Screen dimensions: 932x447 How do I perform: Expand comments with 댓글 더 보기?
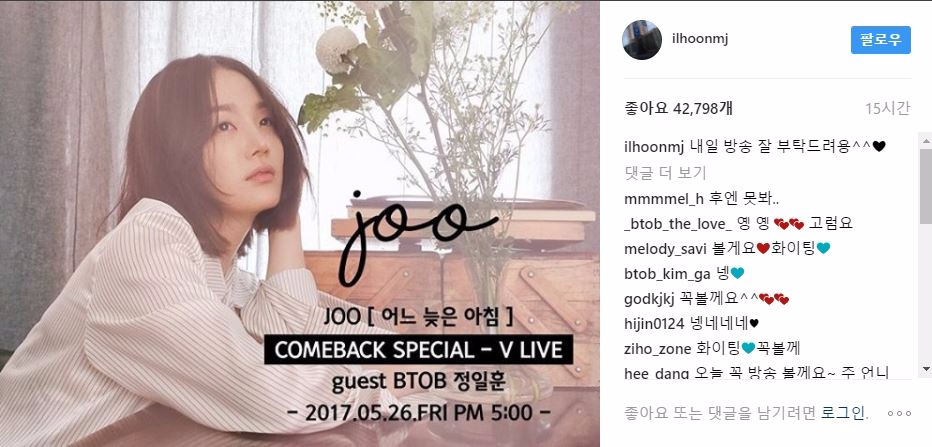click(x=665, y=173)
